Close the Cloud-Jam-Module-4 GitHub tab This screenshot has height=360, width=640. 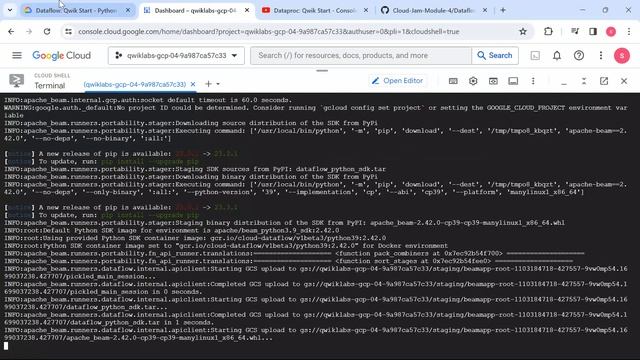coord(485,10)
